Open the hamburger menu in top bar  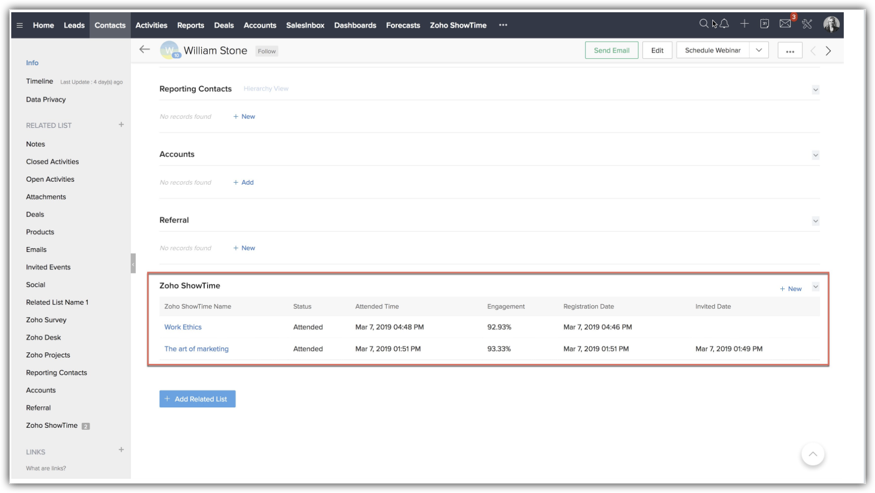20,26
